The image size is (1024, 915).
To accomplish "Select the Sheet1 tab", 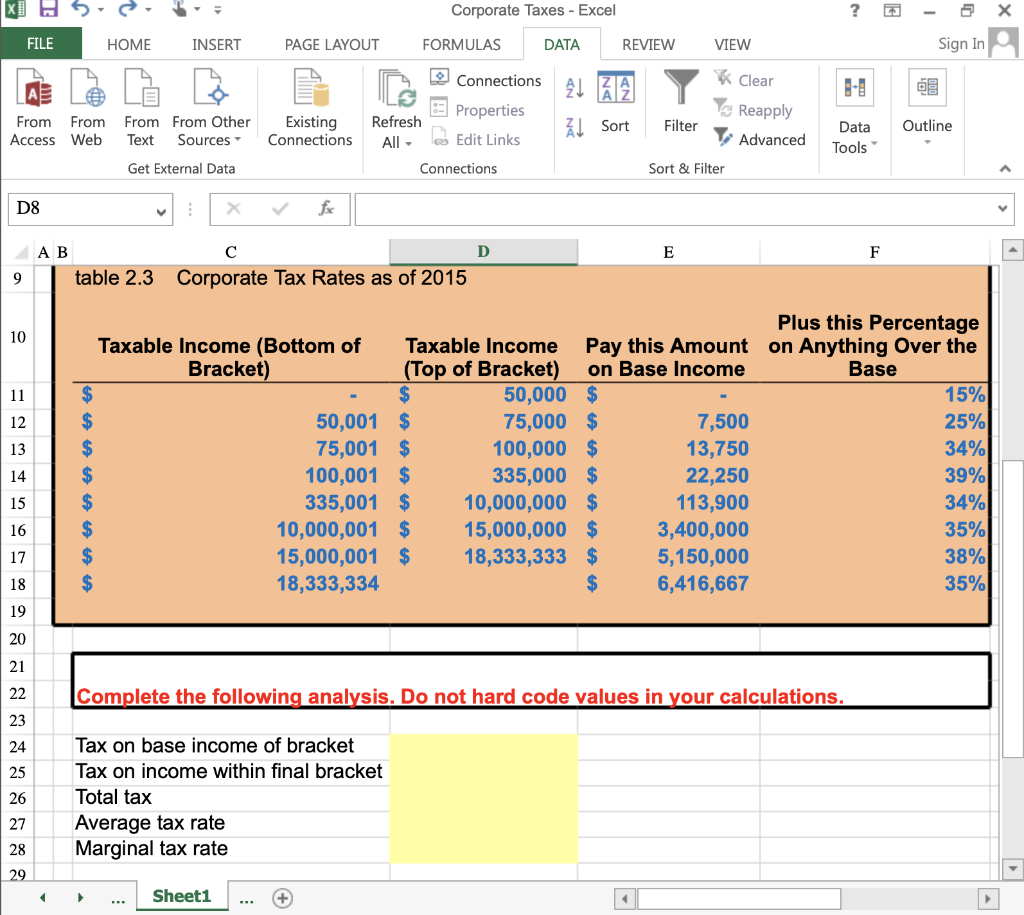I will pyautogui.click(x=182, y=896).
